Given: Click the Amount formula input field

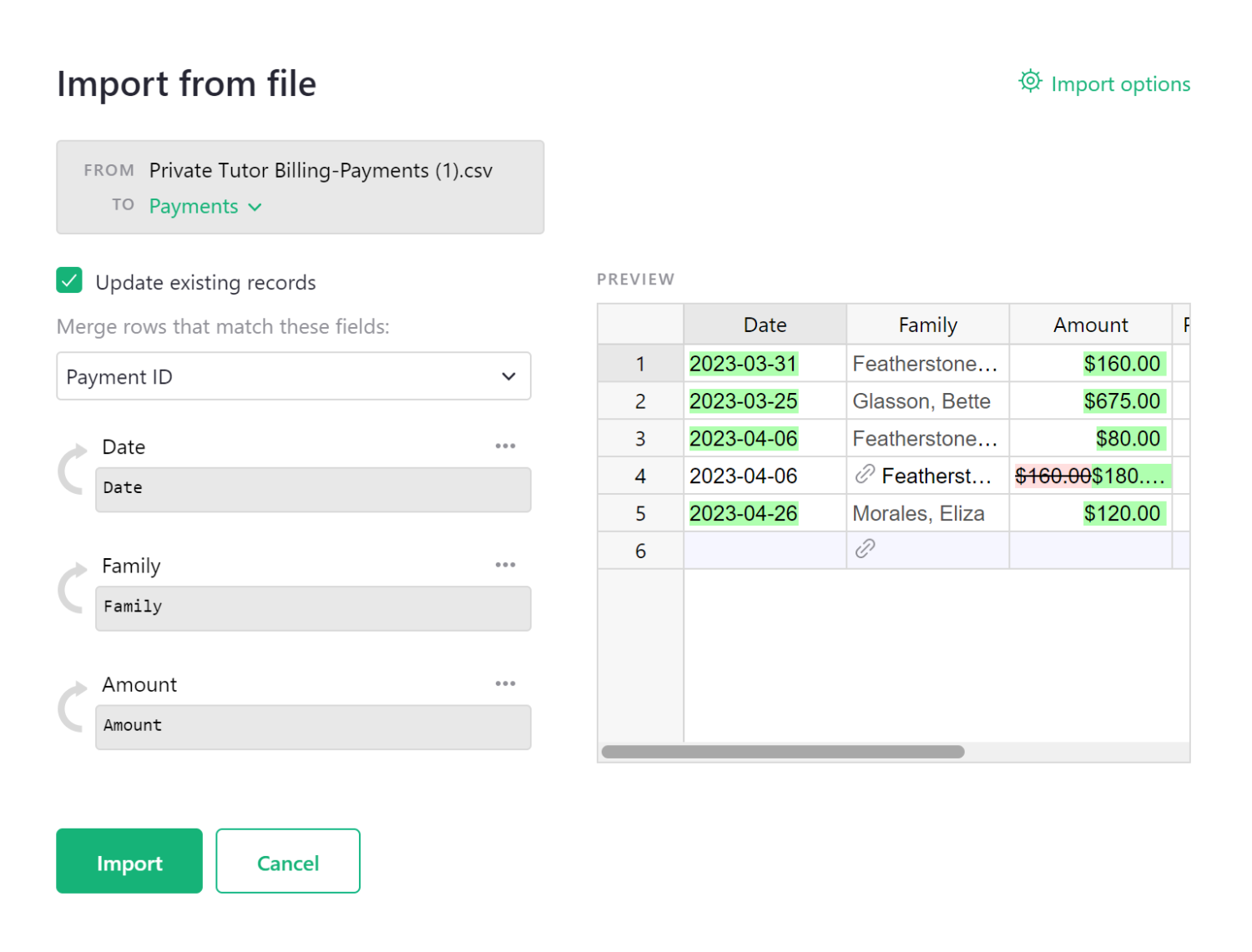Looking at the screenshot, I should tap(313, 727).
